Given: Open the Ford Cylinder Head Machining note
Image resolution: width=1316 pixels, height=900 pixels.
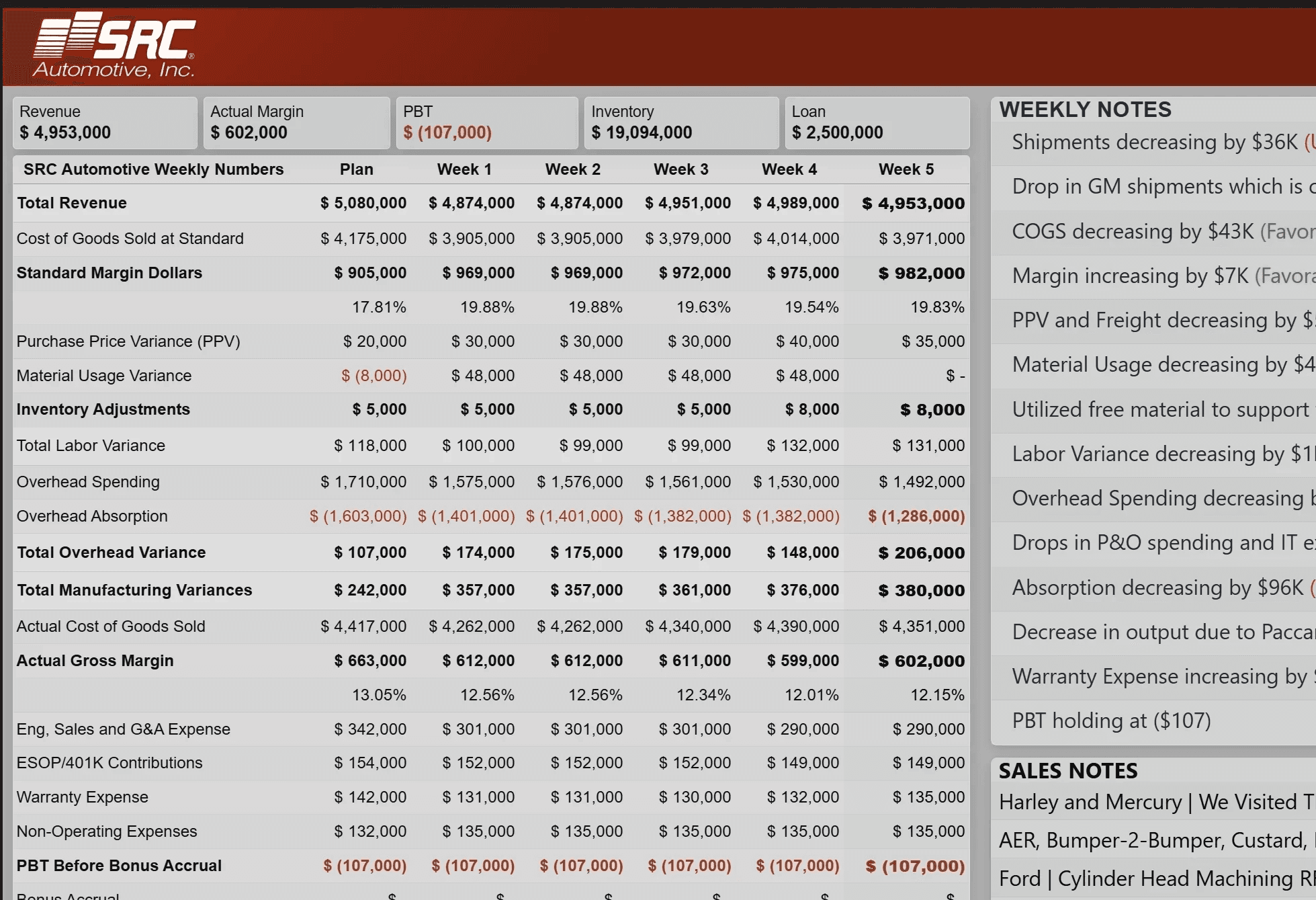Looking at the screenshot, I should [x=1154, y=878].
